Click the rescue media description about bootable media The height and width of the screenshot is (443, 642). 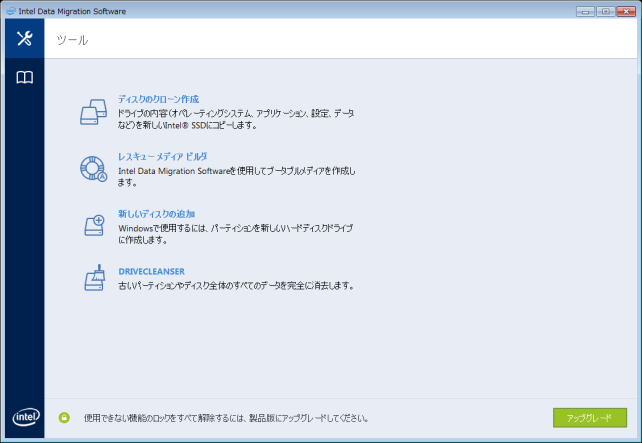pos(236,176)
